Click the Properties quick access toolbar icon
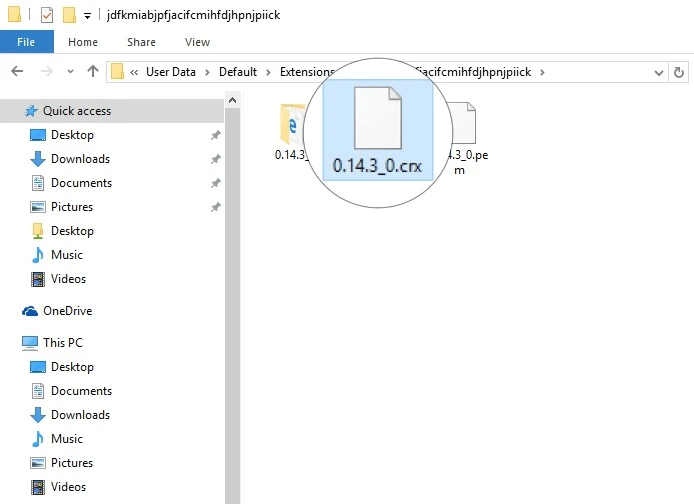694x504 pixels. 46,15
